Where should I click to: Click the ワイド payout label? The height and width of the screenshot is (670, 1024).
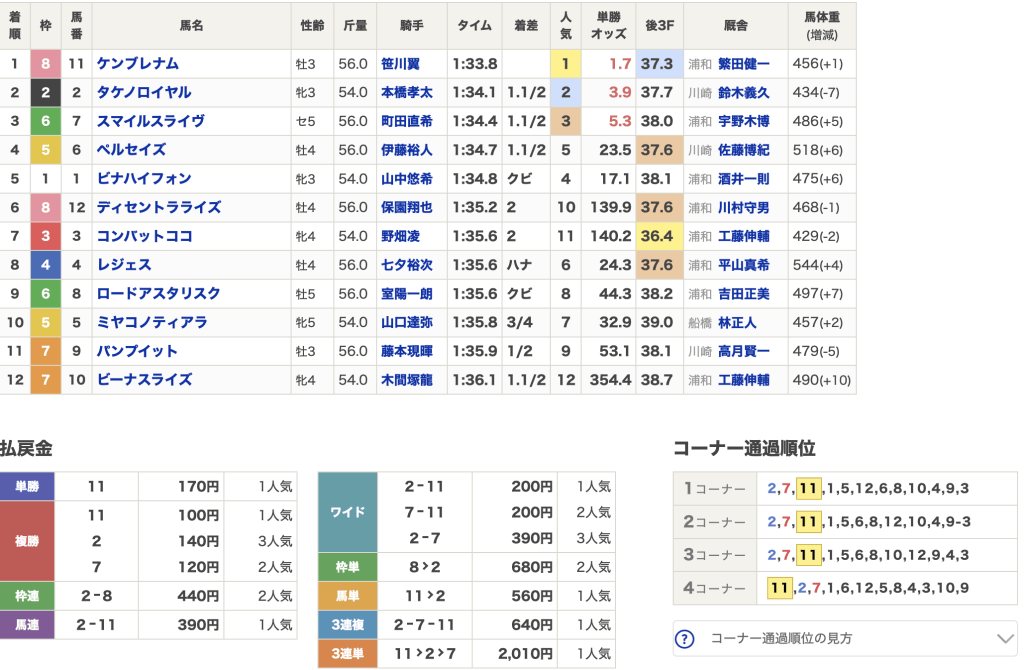(x=347, y=513)
